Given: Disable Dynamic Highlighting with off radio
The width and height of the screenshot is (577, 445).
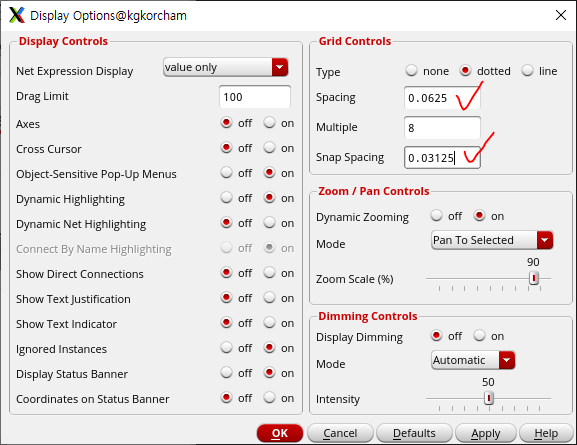Looking at the screenshot, I should click(226, 198).
